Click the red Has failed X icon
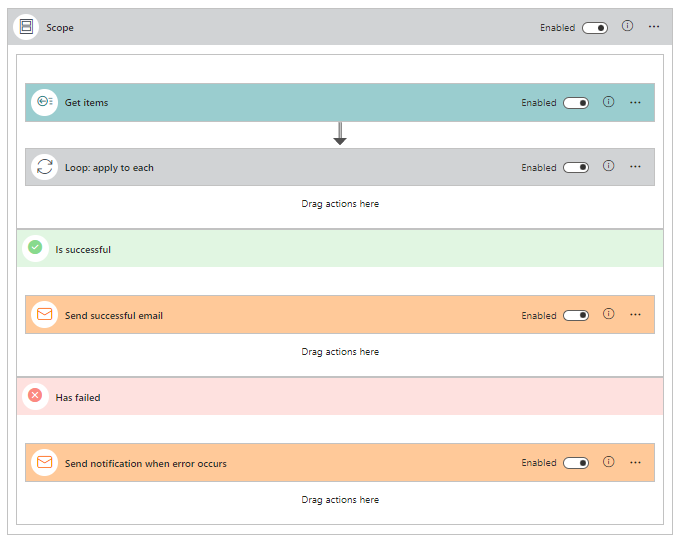Screen dimensions: 681x544 point(35,396)
